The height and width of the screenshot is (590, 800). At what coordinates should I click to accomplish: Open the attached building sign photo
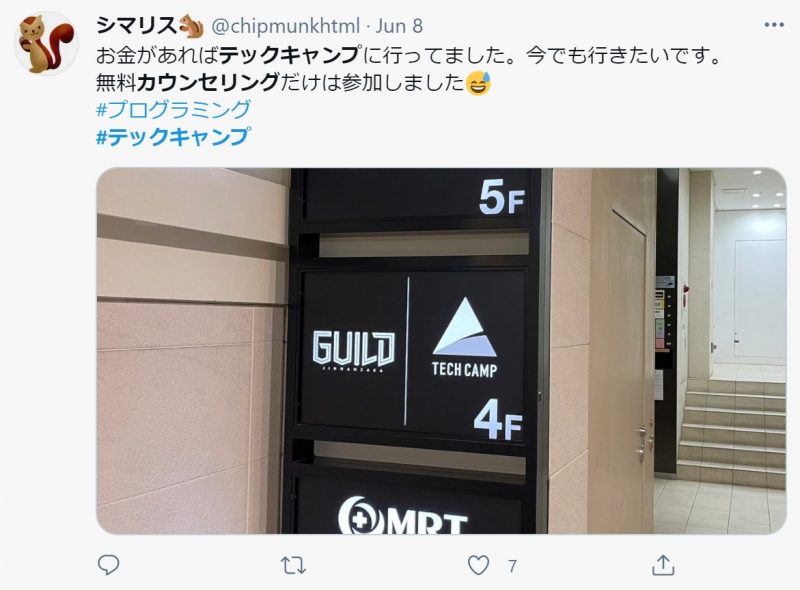point(441,351)
